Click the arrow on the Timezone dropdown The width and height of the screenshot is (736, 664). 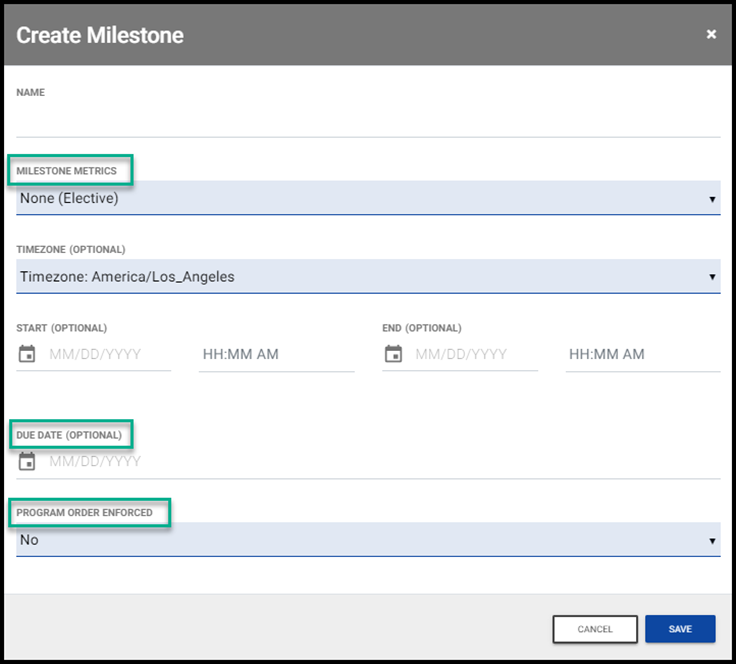coord(712,277)
